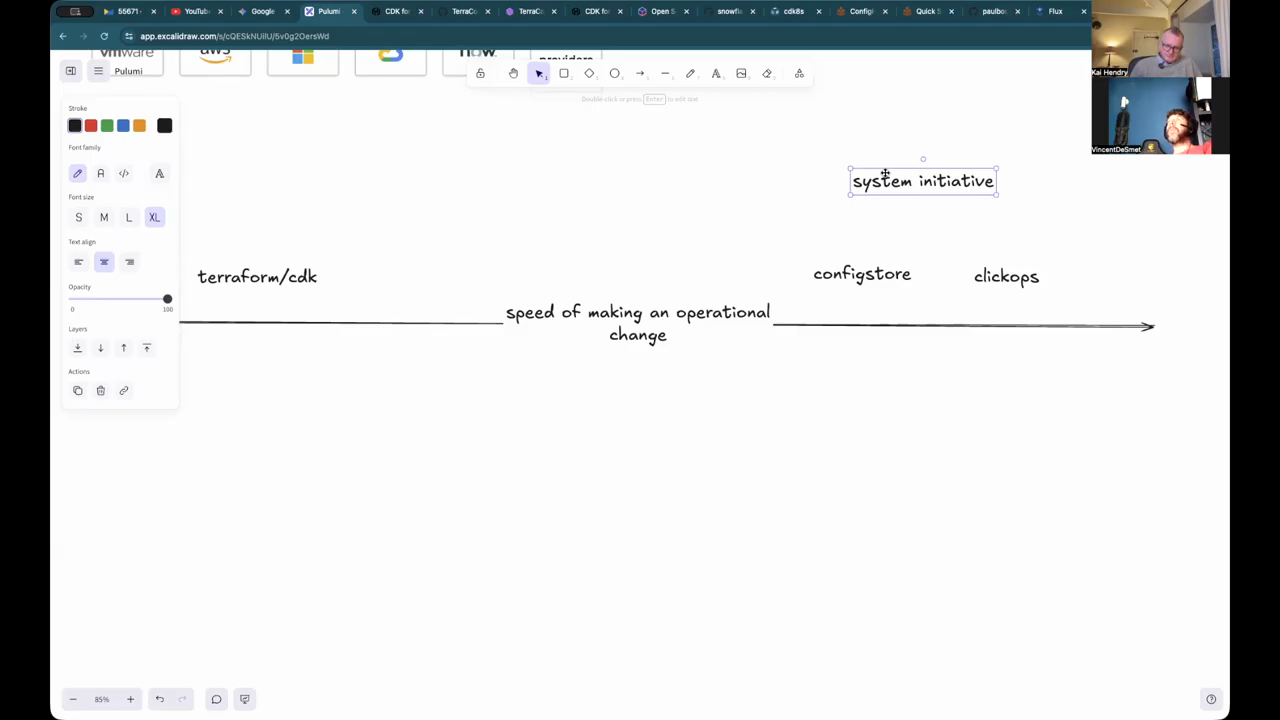Send selected element to back
The image size is (1280, 720).
(77, 347)
